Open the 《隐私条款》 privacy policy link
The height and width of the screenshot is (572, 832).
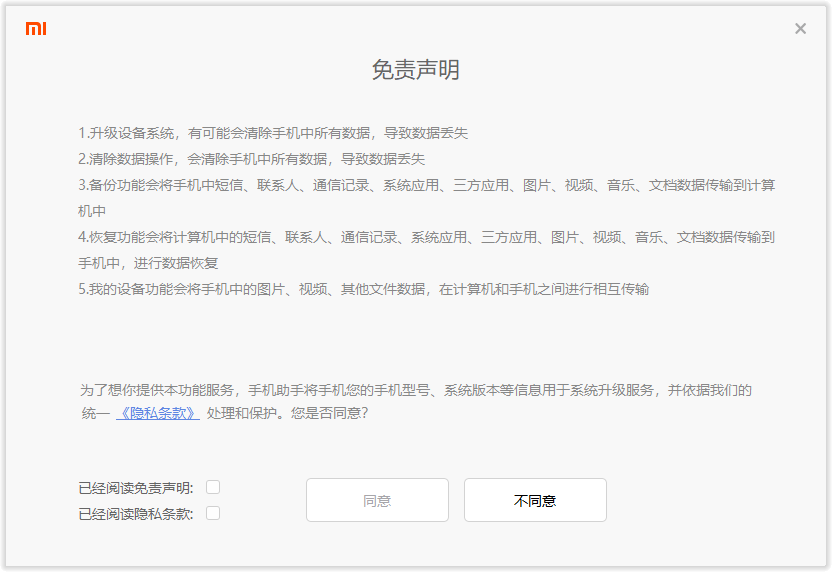click(157, 412)
